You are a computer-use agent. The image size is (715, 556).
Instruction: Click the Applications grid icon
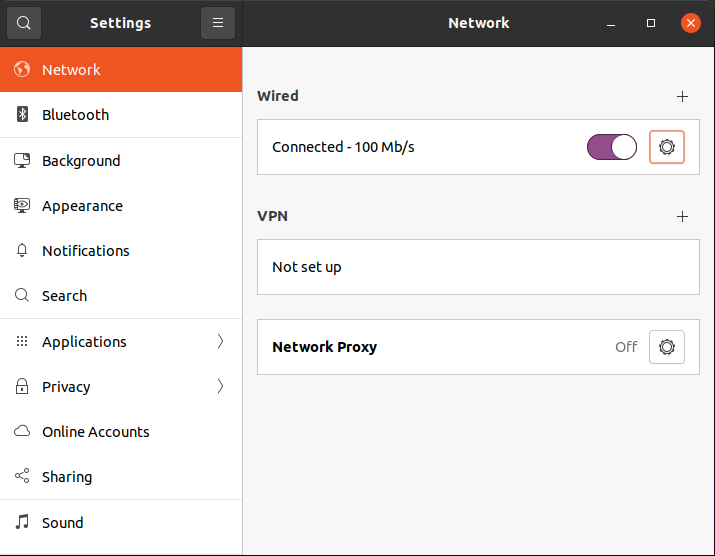tap(22, 341)
